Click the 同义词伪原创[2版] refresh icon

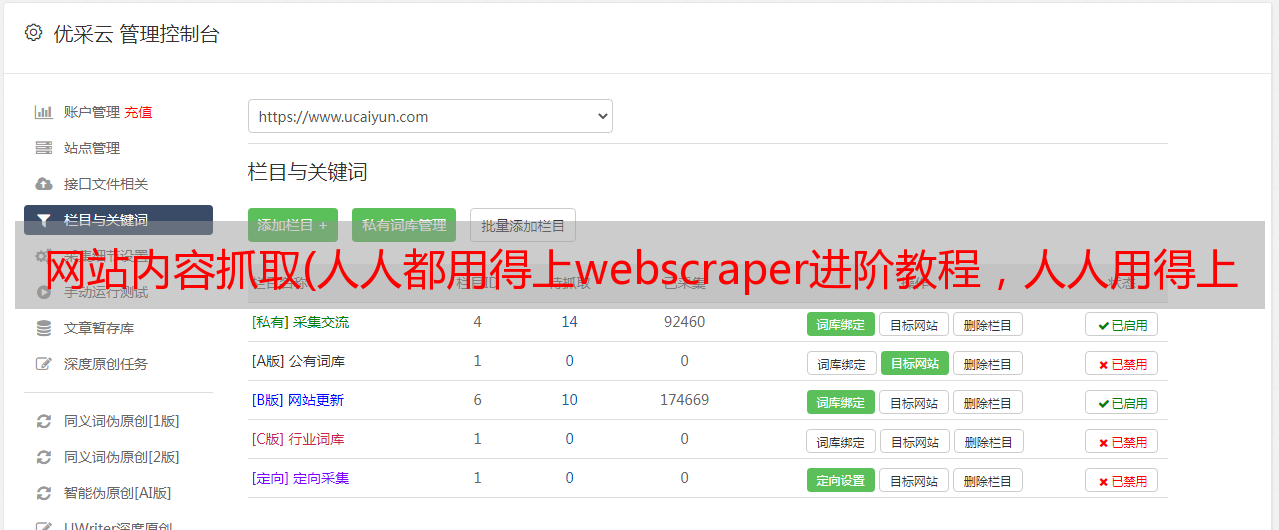(x=43, y=457)
